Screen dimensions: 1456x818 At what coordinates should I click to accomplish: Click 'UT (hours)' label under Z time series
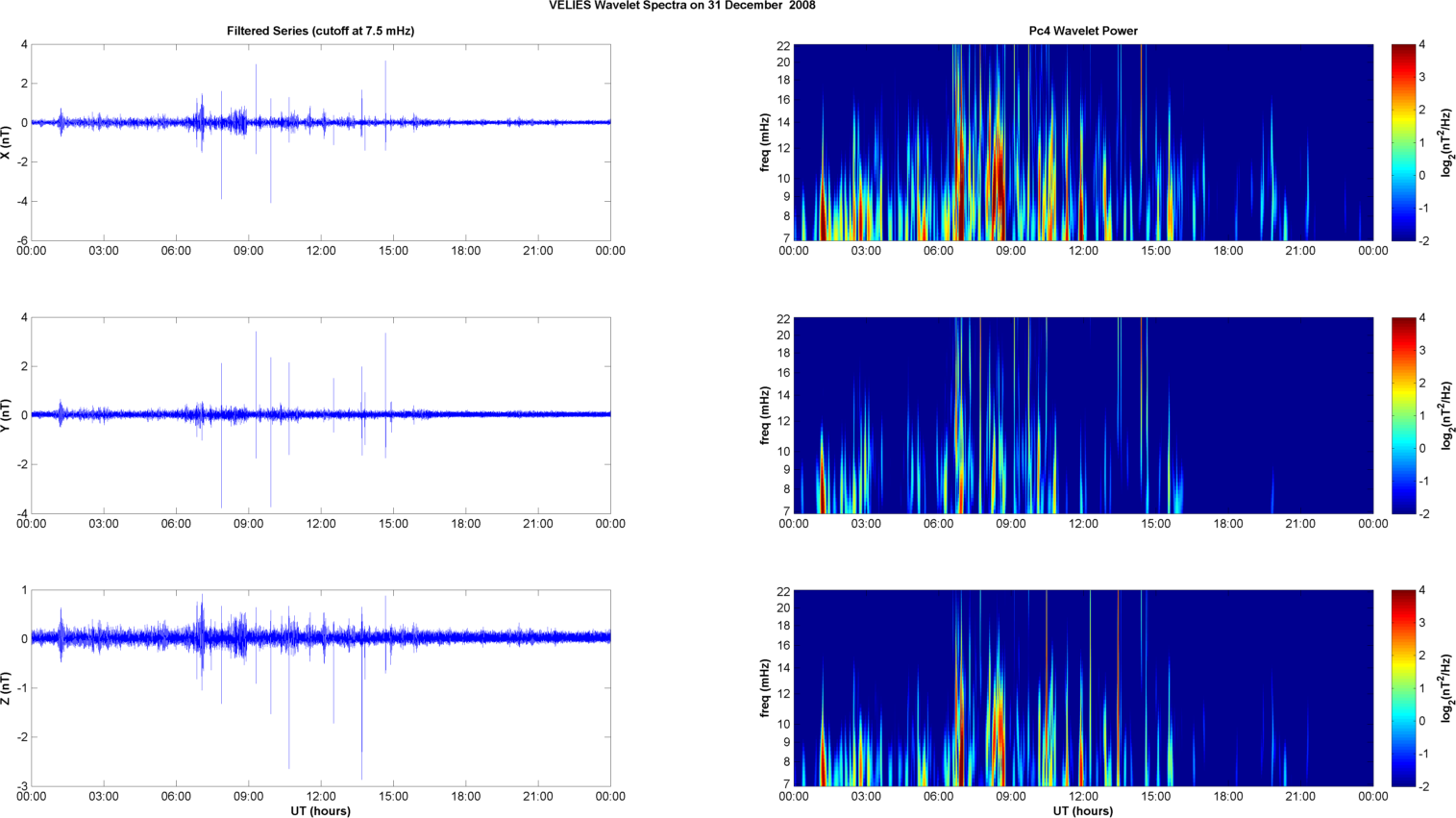click(320, 810)
